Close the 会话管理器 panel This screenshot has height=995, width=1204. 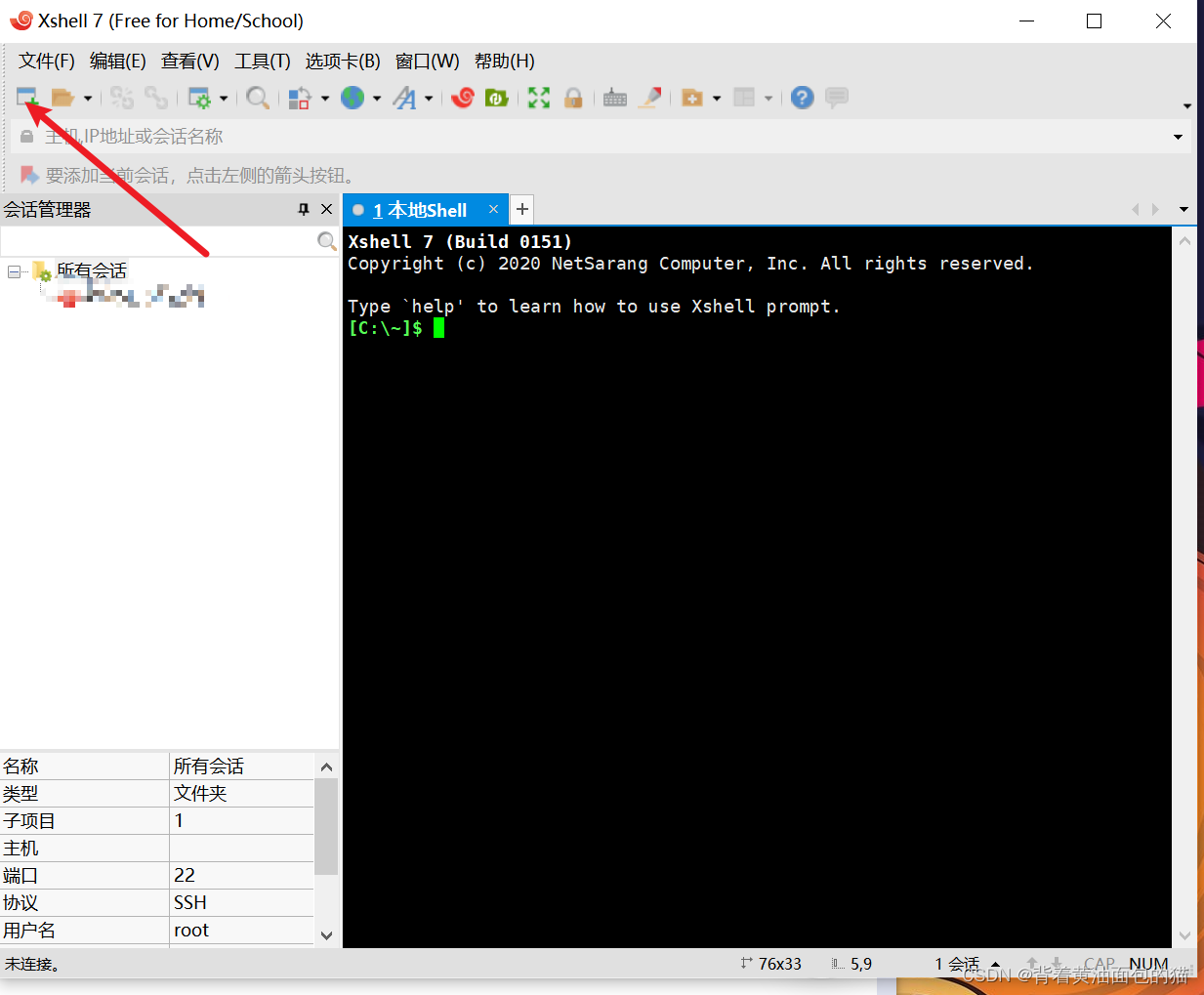click(326, 209)
